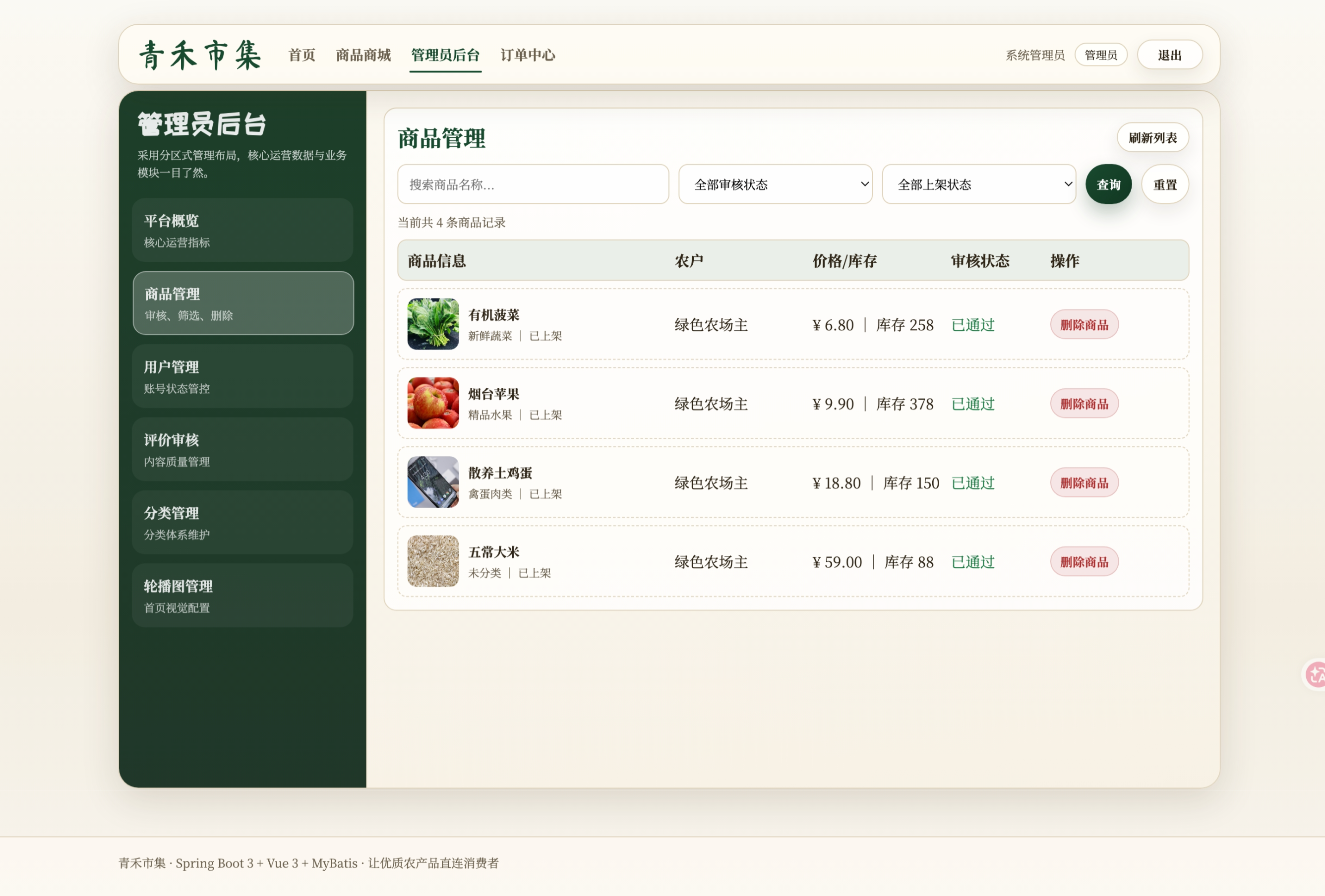Click the 五常大米 product image
Screen dimensions: 1325x896
coord(433,561)
